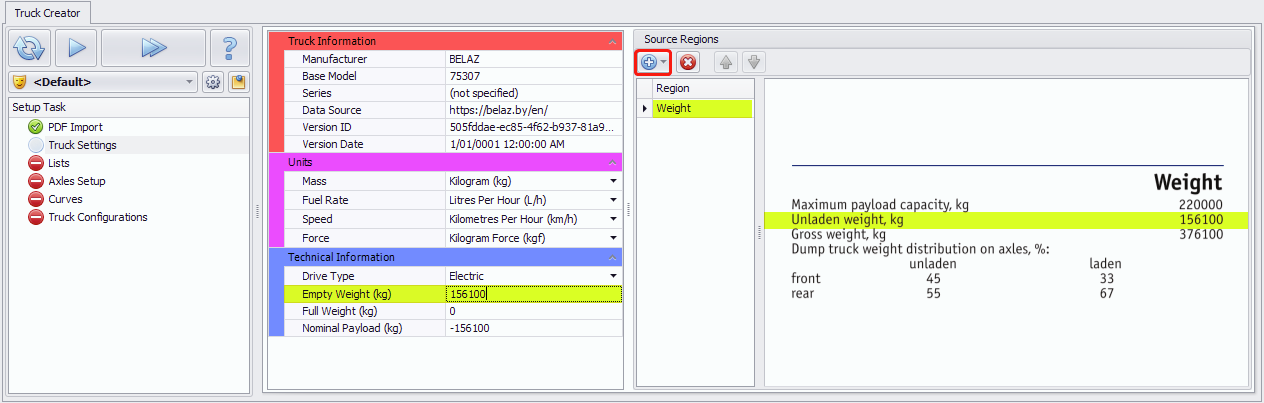This screenshot has height=403, width=1264.
Task: Open the settings gear next to Default
Action: tap(212, 82)
